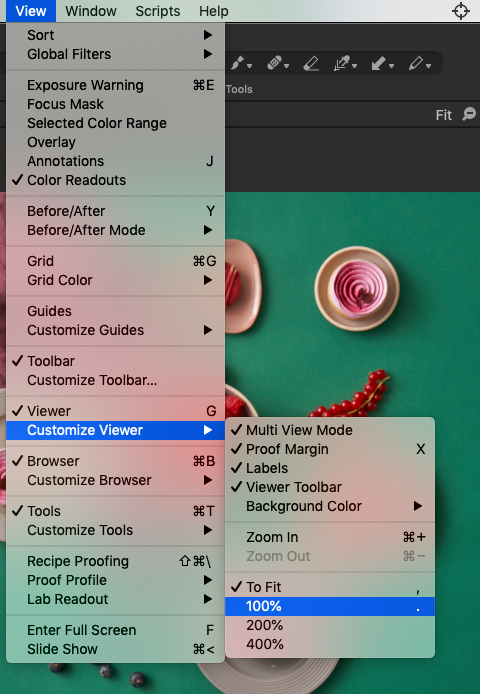Select the Draw Mask brush tool
480x694 pixels.
pos(238,65)
